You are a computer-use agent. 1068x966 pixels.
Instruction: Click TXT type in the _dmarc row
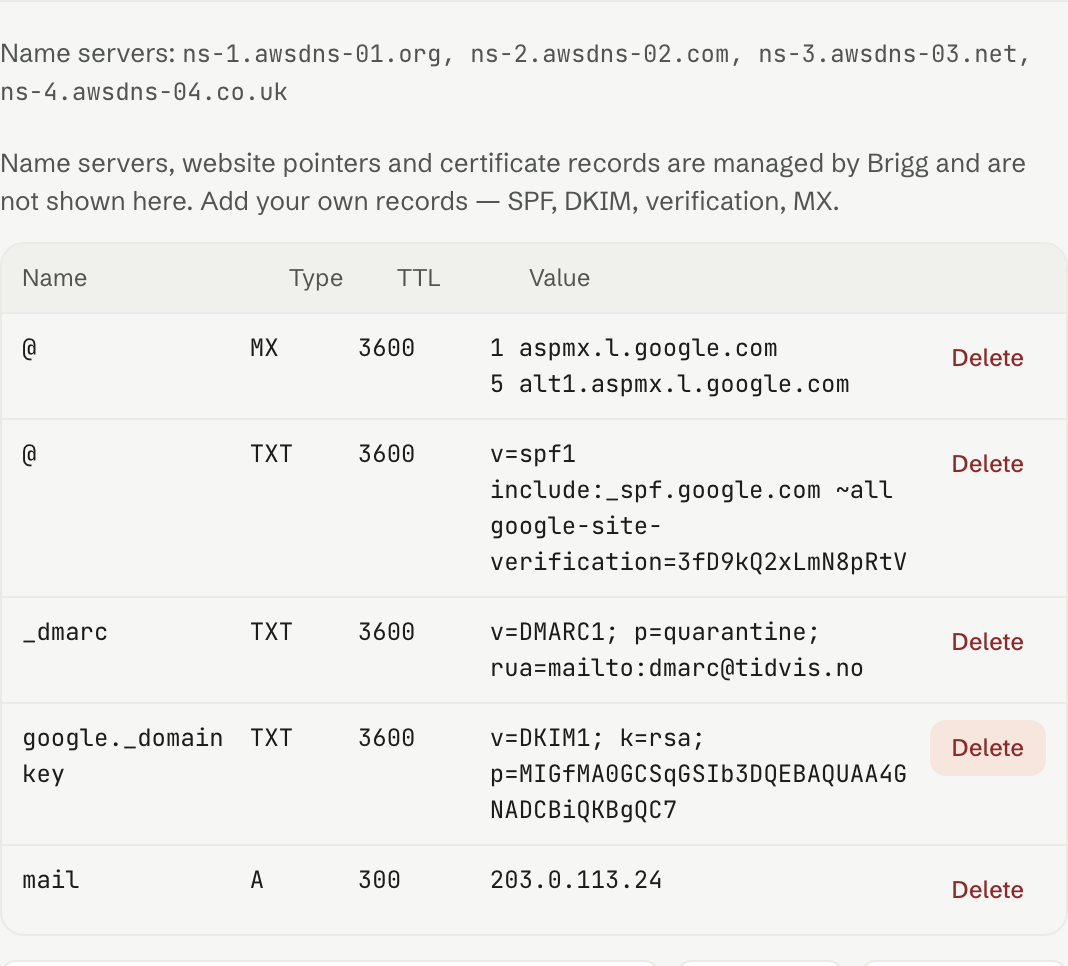(x=271, y=632)
